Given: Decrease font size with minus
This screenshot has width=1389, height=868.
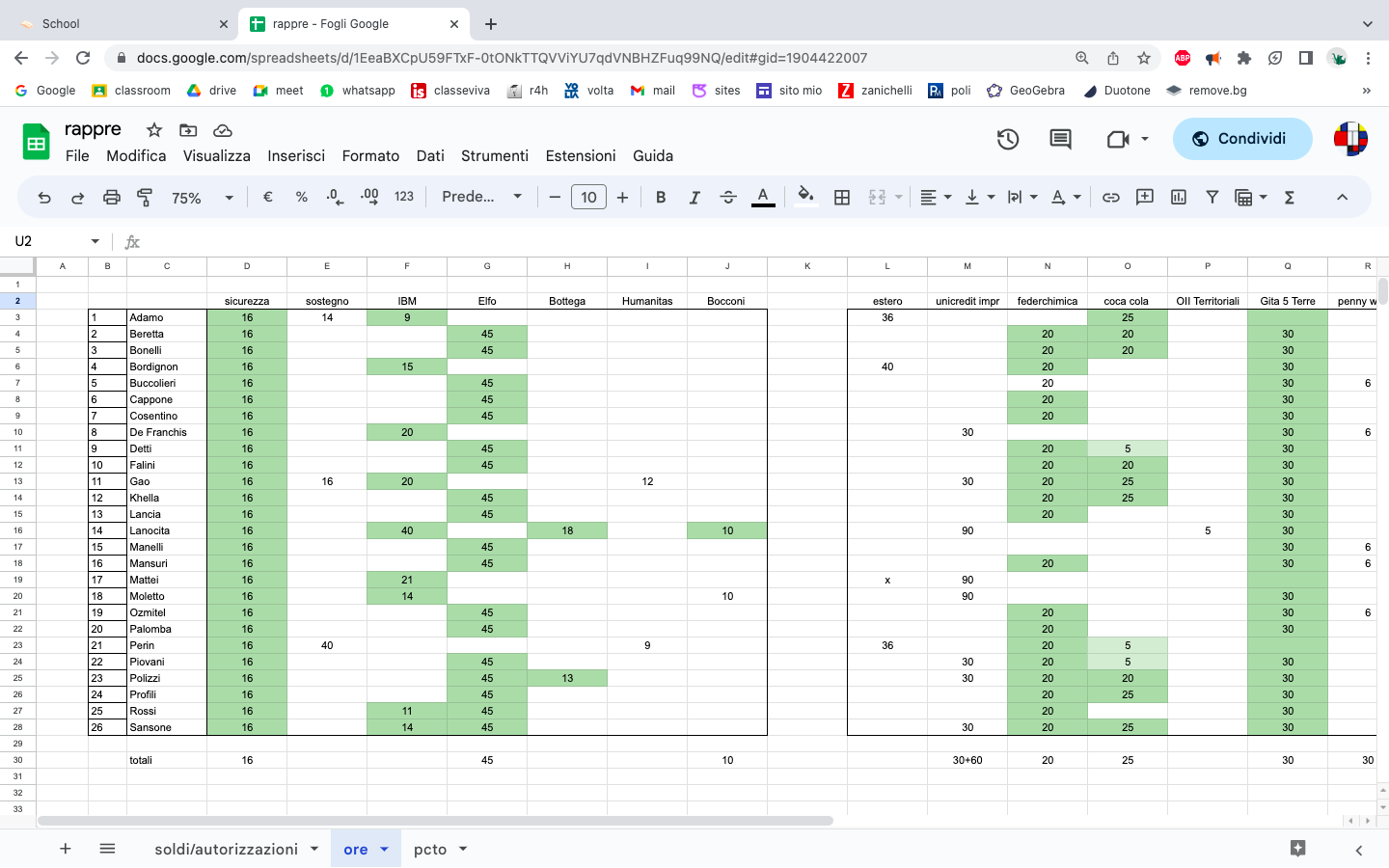Looking at the screenshot, I should (555, 197).
